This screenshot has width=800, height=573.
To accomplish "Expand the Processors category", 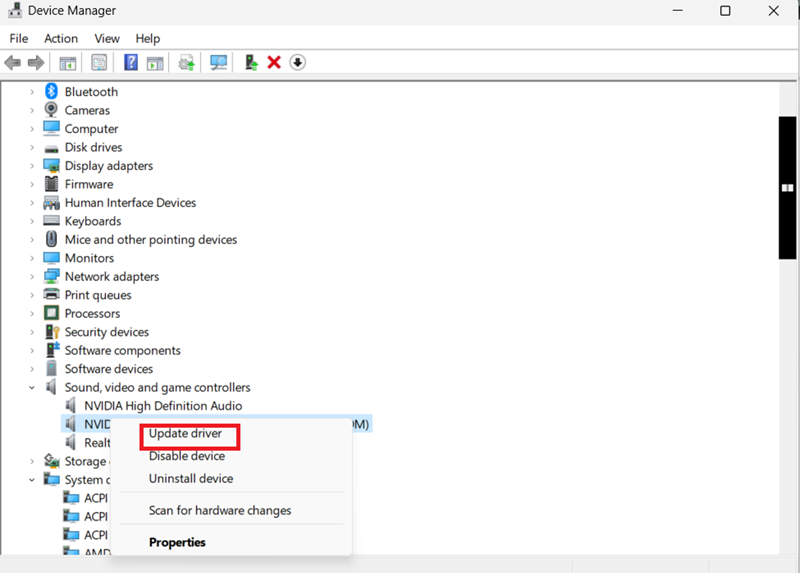I will click(x=32, y=314).
